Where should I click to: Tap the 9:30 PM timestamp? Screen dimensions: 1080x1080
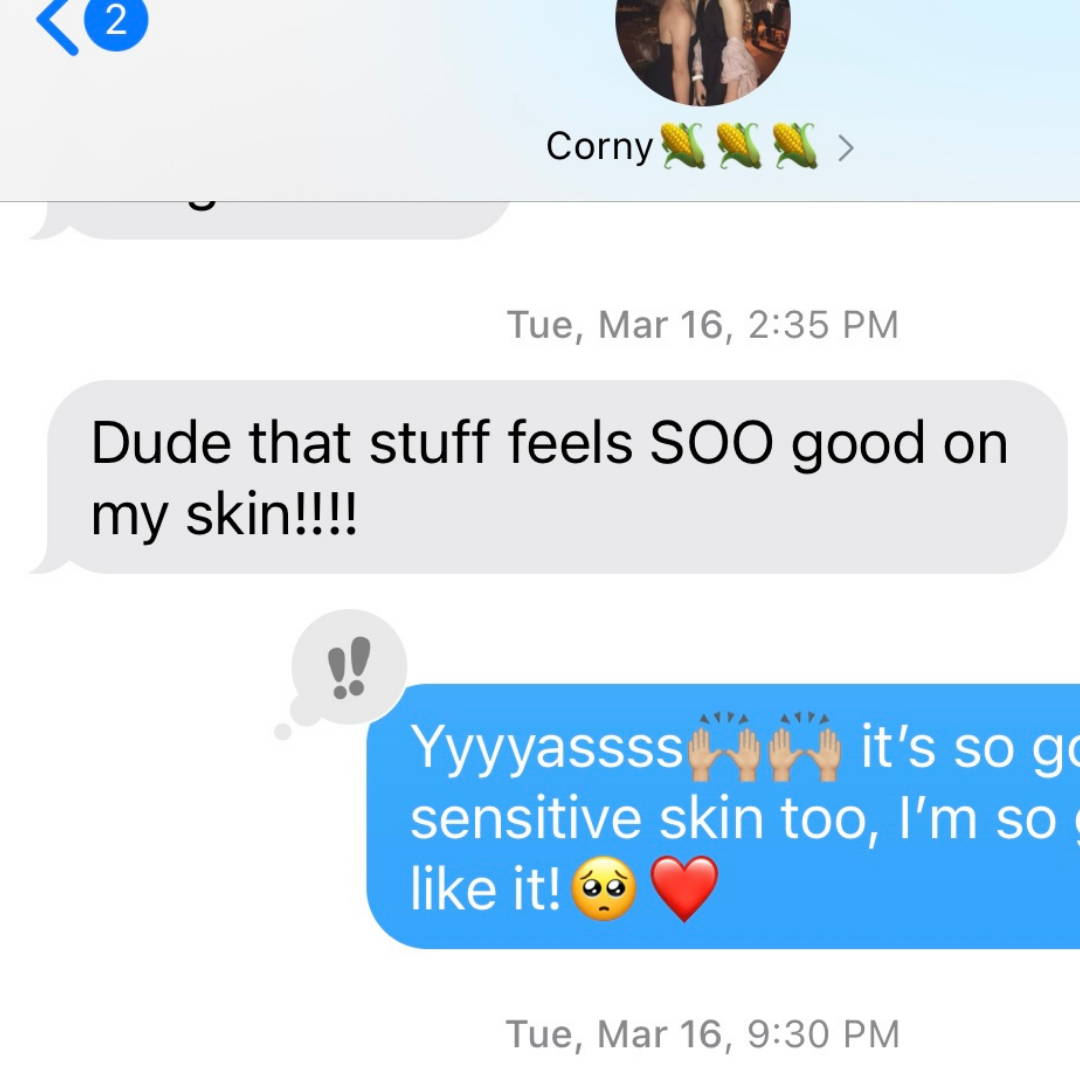point(703,1034)
